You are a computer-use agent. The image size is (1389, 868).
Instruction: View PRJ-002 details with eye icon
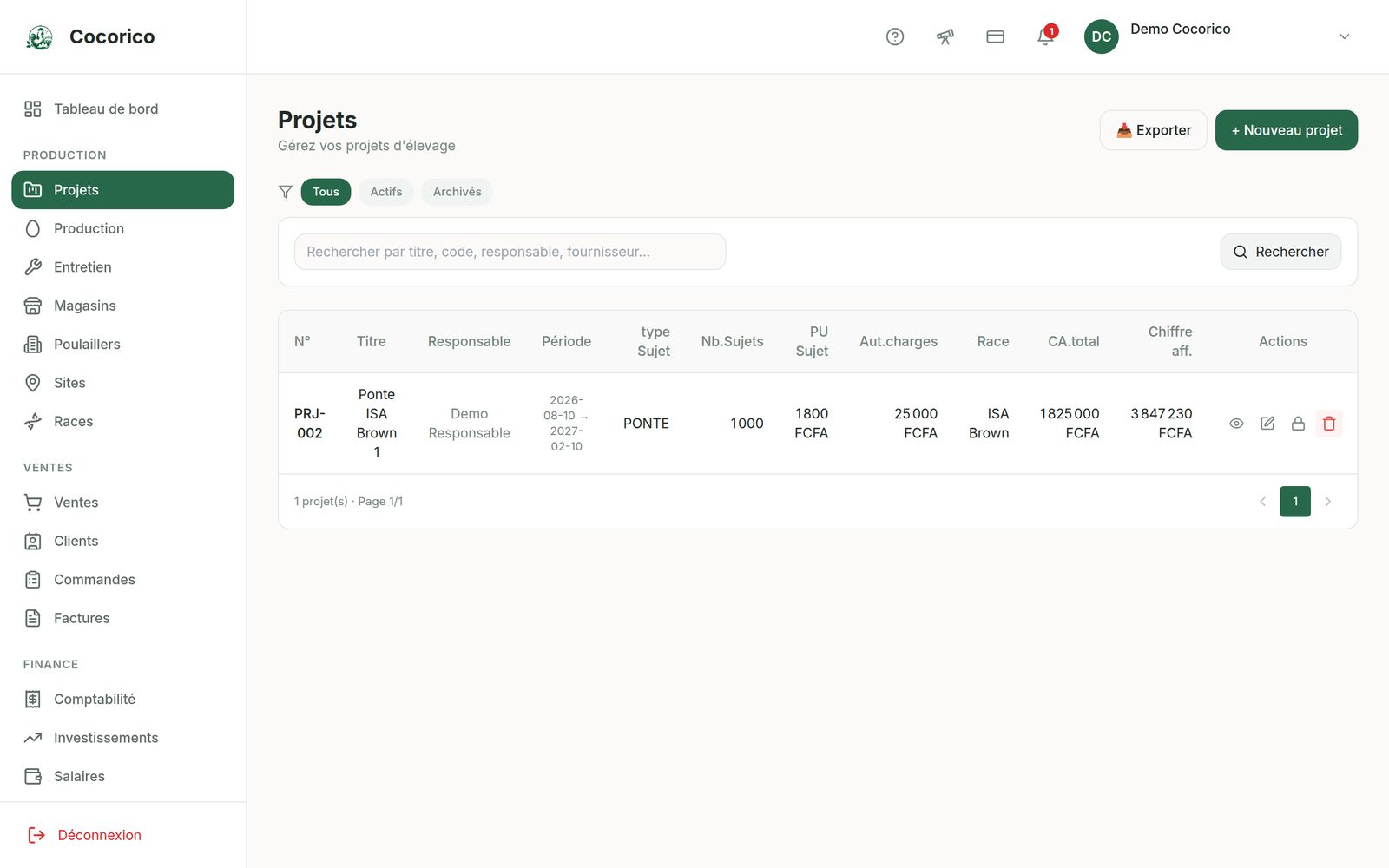click(x=1236, y=424)
